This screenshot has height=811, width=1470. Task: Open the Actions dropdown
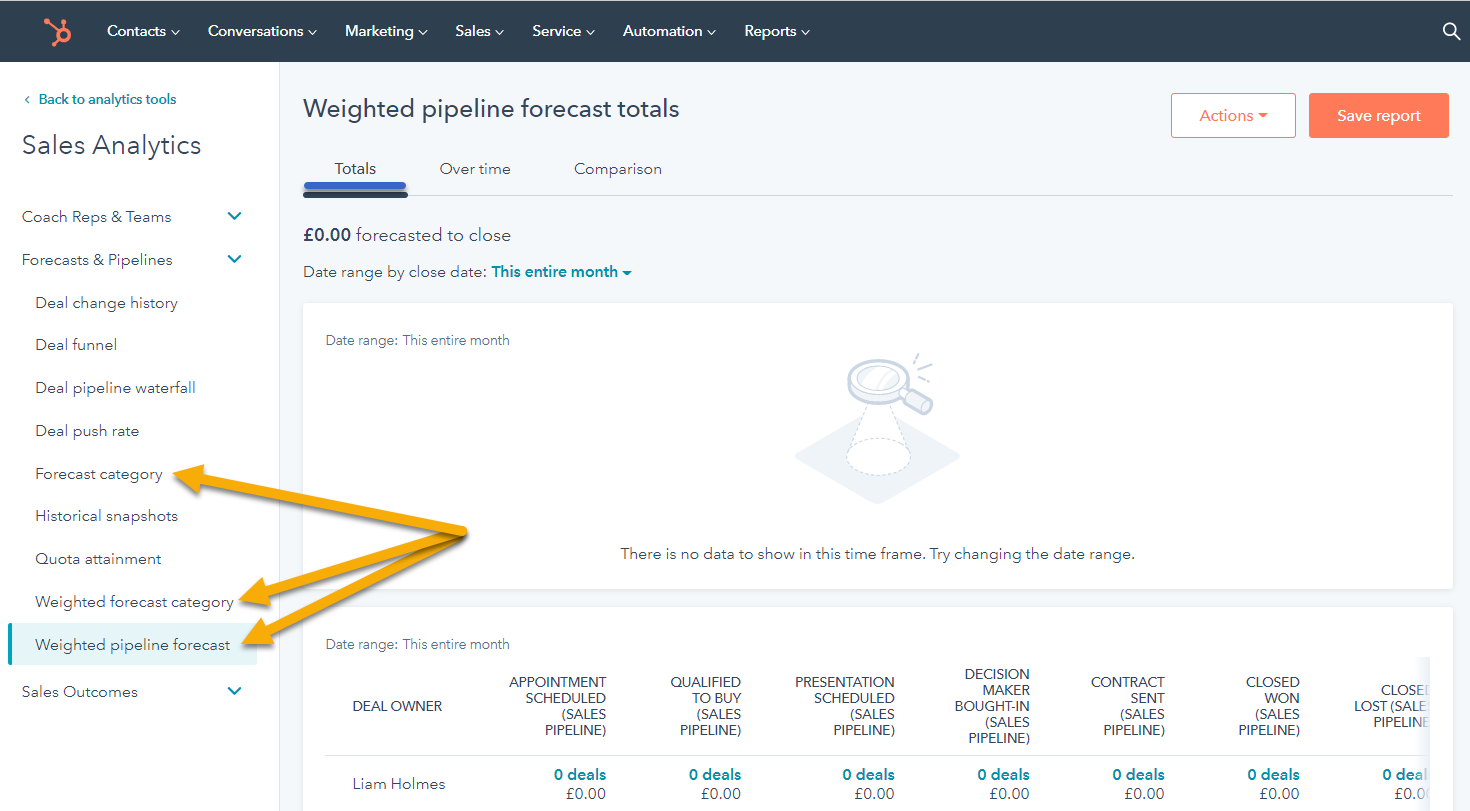tap(1233, 115)
